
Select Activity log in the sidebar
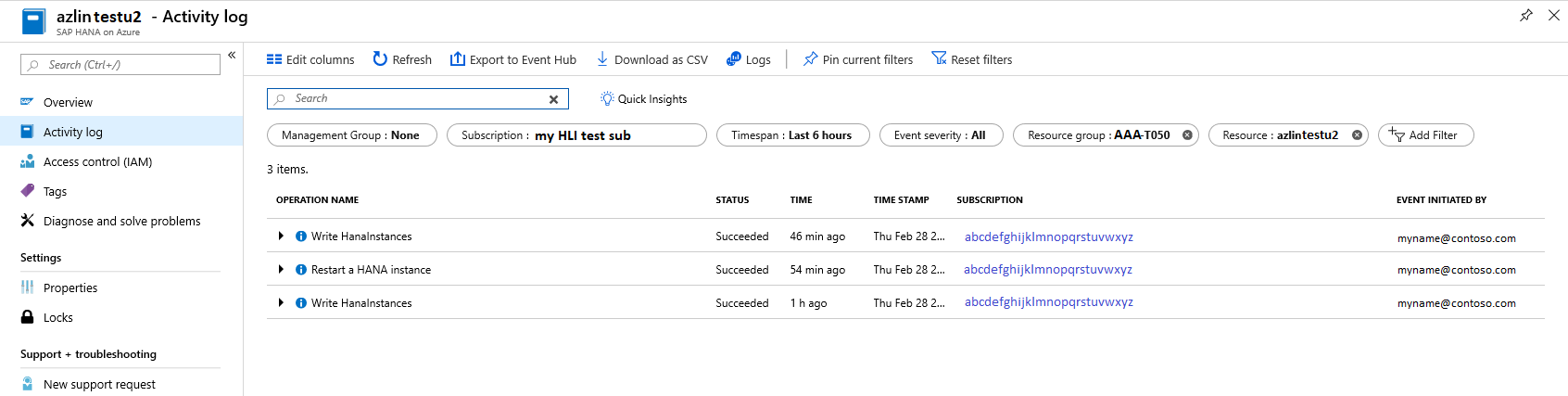tap(121, 132)
